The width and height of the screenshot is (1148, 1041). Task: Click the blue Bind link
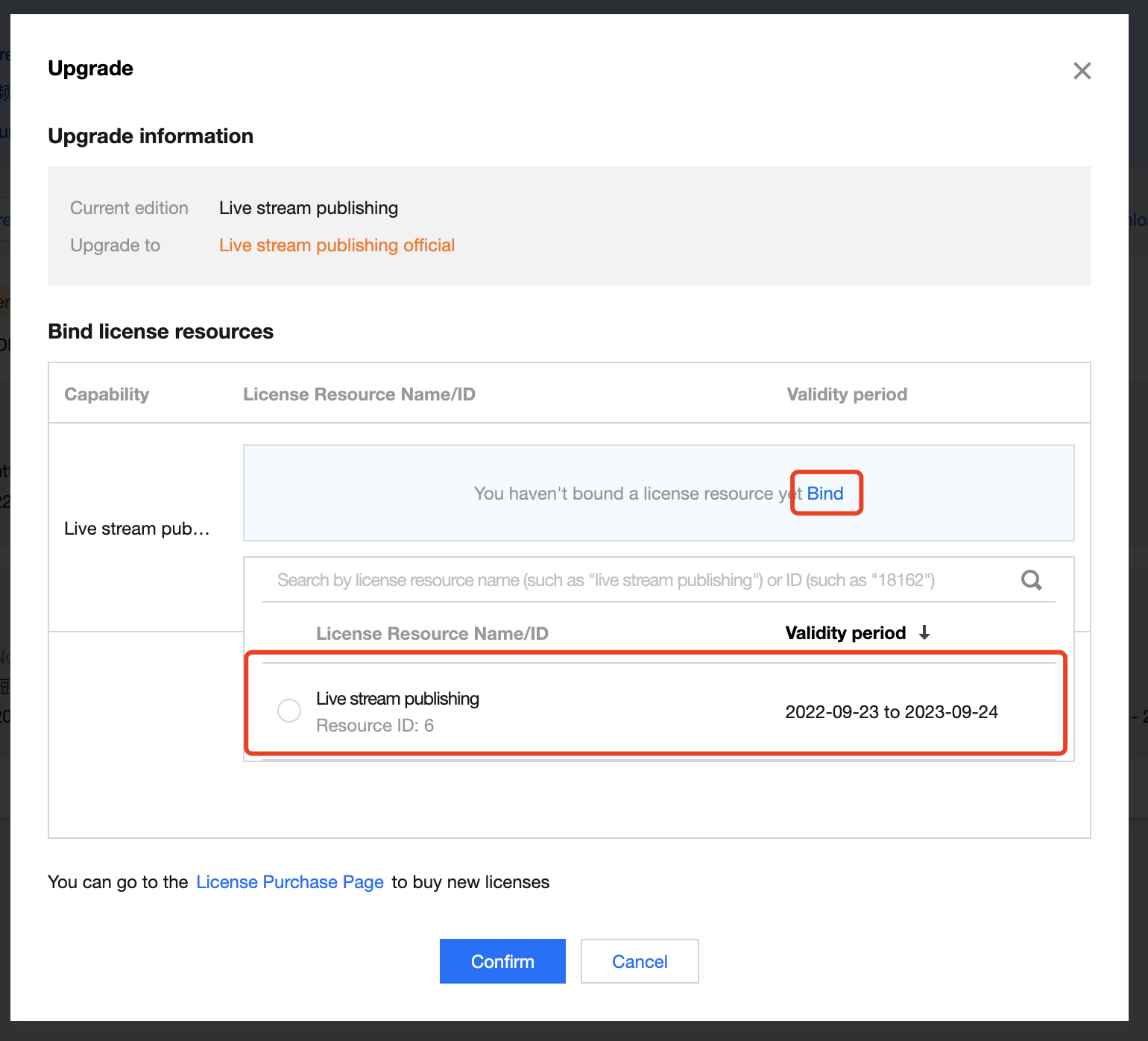click(x=825, y=494)
